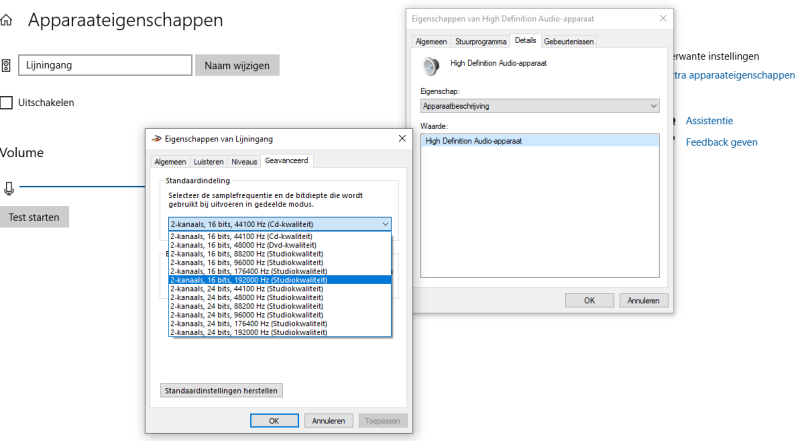Click the speaker icon in High Definition Audio dialog
This screenshot has width=800, height=441.
431,66
